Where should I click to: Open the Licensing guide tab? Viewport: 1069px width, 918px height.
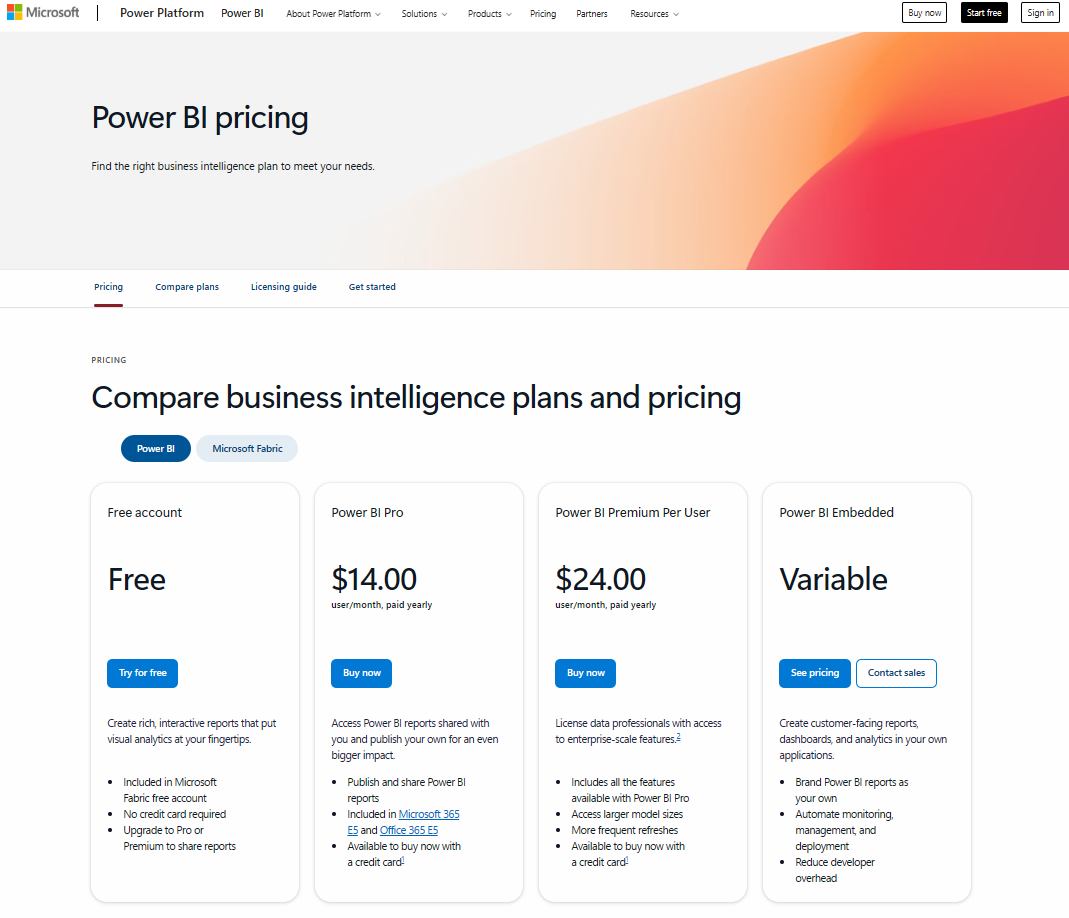[x=283, y=287]
